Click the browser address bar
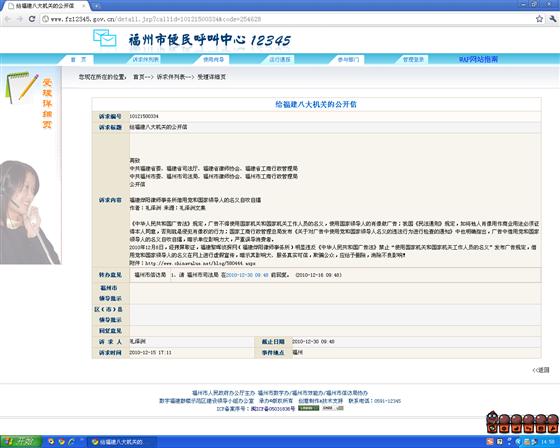Screen dimensions: 560x448 (x=286, y=19)
